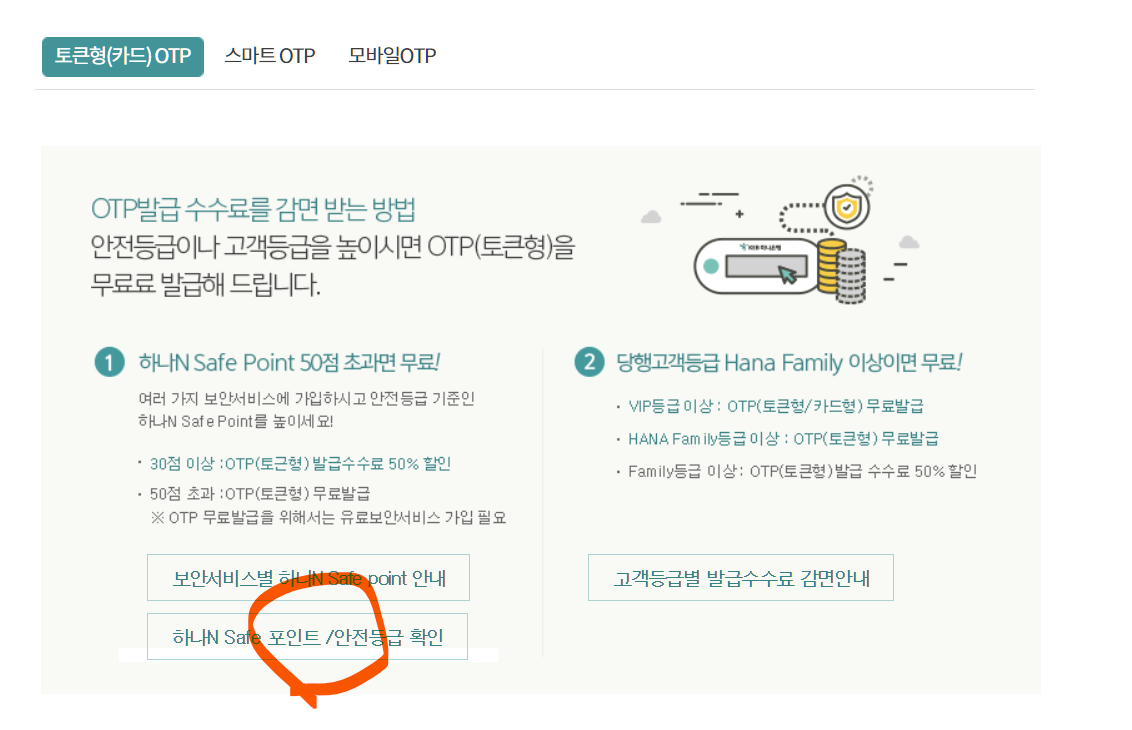Image resolution: width=1132 pixels, height=730 pixels.
Task: Open 고객등급별 발급수수료 감면안내 button
Action: 741,578
